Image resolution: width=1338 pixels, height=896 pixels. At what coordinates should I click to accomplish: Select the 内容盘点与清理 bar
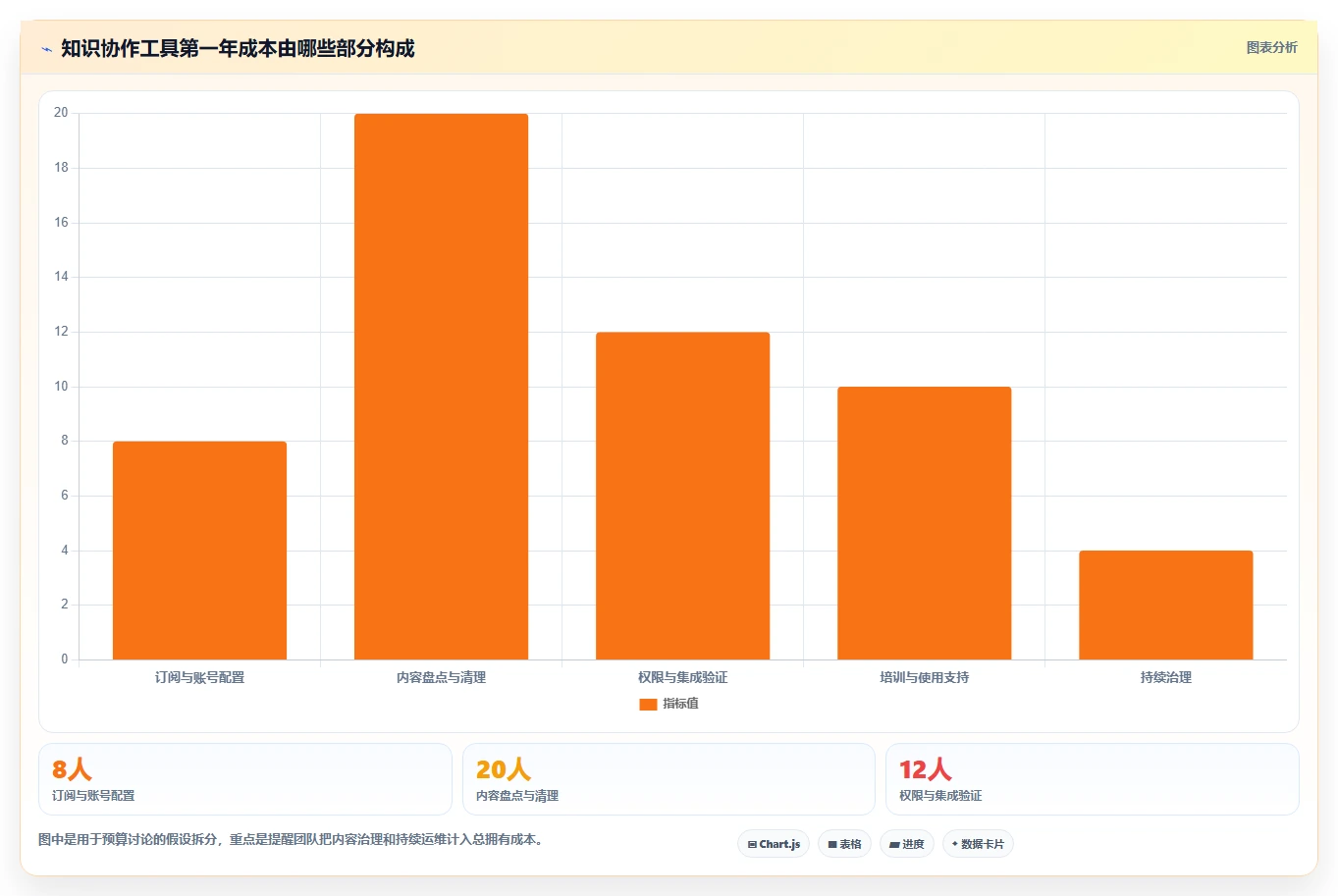(441, 387)
